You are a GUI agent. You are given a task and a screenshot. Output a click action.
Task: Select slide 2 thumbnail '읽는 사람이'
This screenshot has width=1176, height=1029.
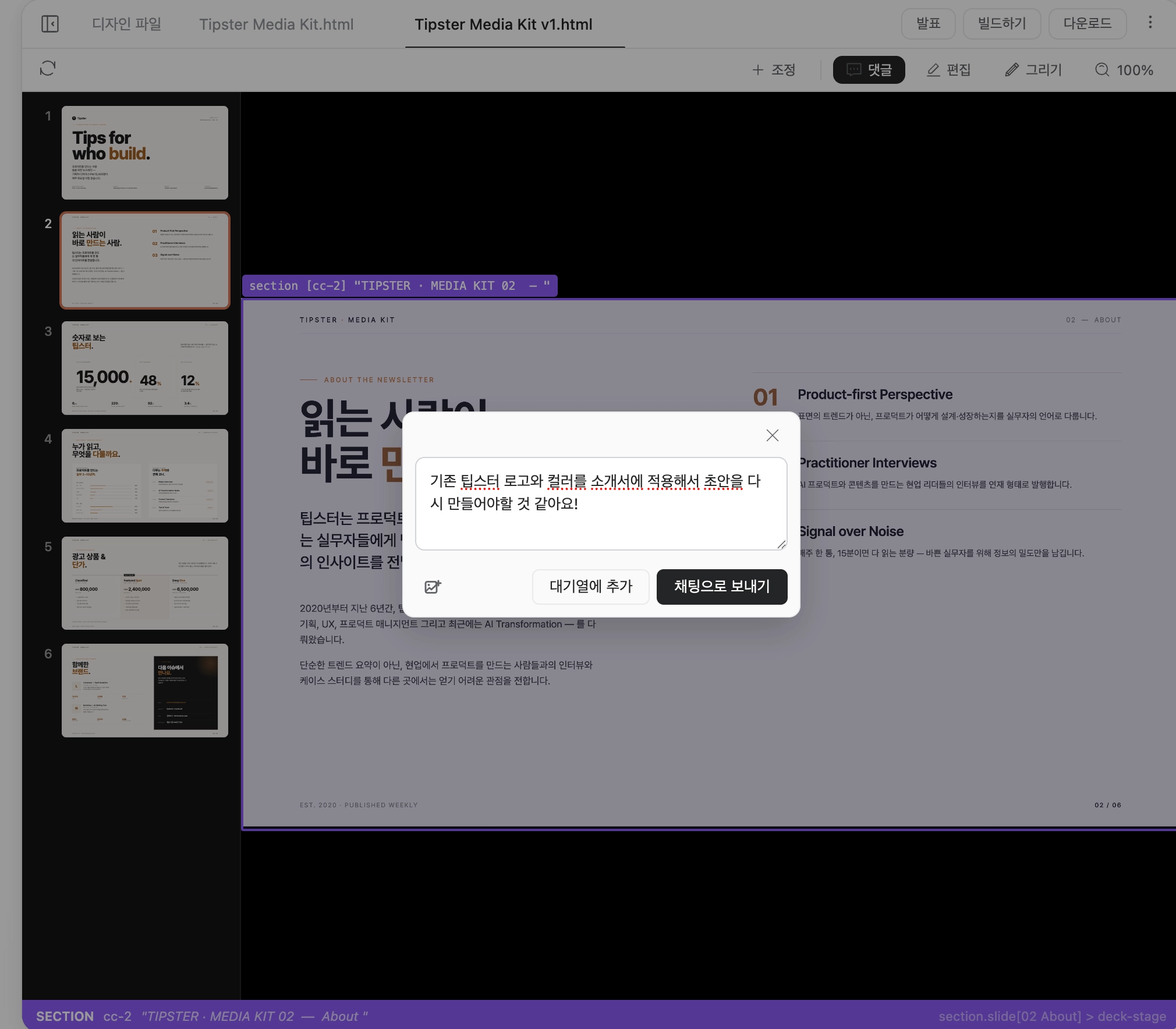tap(145, 260)
